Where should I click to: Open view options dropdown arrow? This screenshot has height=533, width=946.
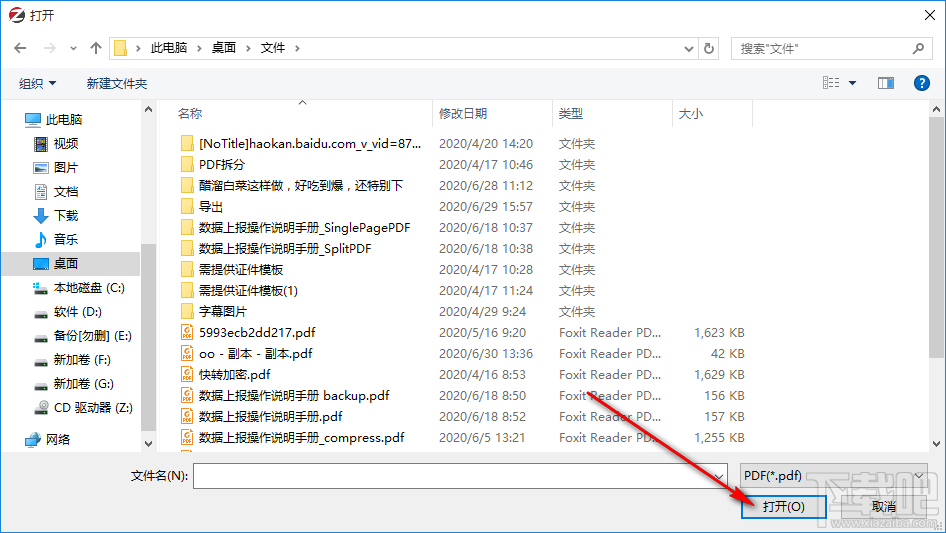pos(852,83)
